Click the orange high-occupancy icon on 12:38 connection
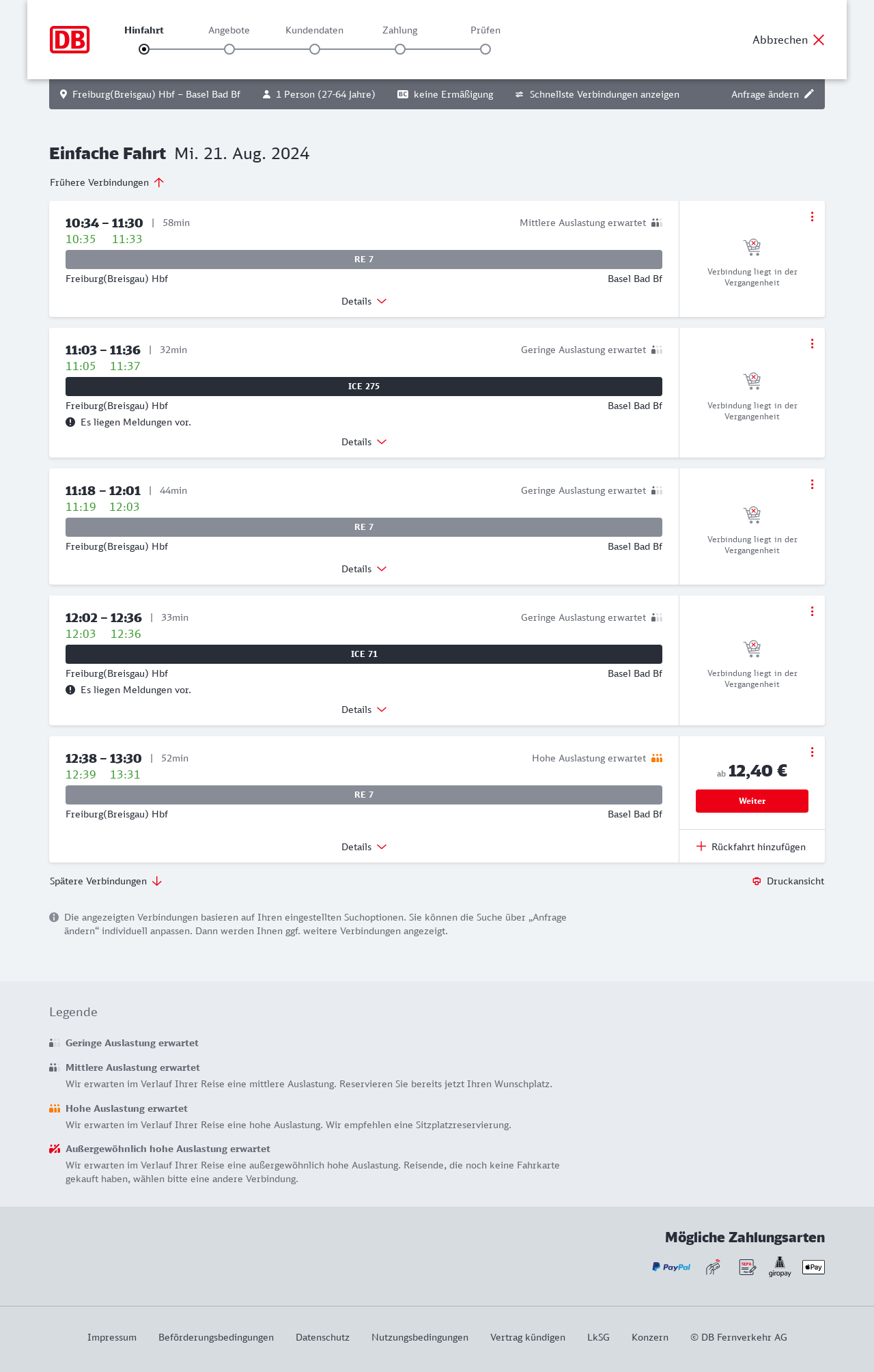 coord(657,758)
